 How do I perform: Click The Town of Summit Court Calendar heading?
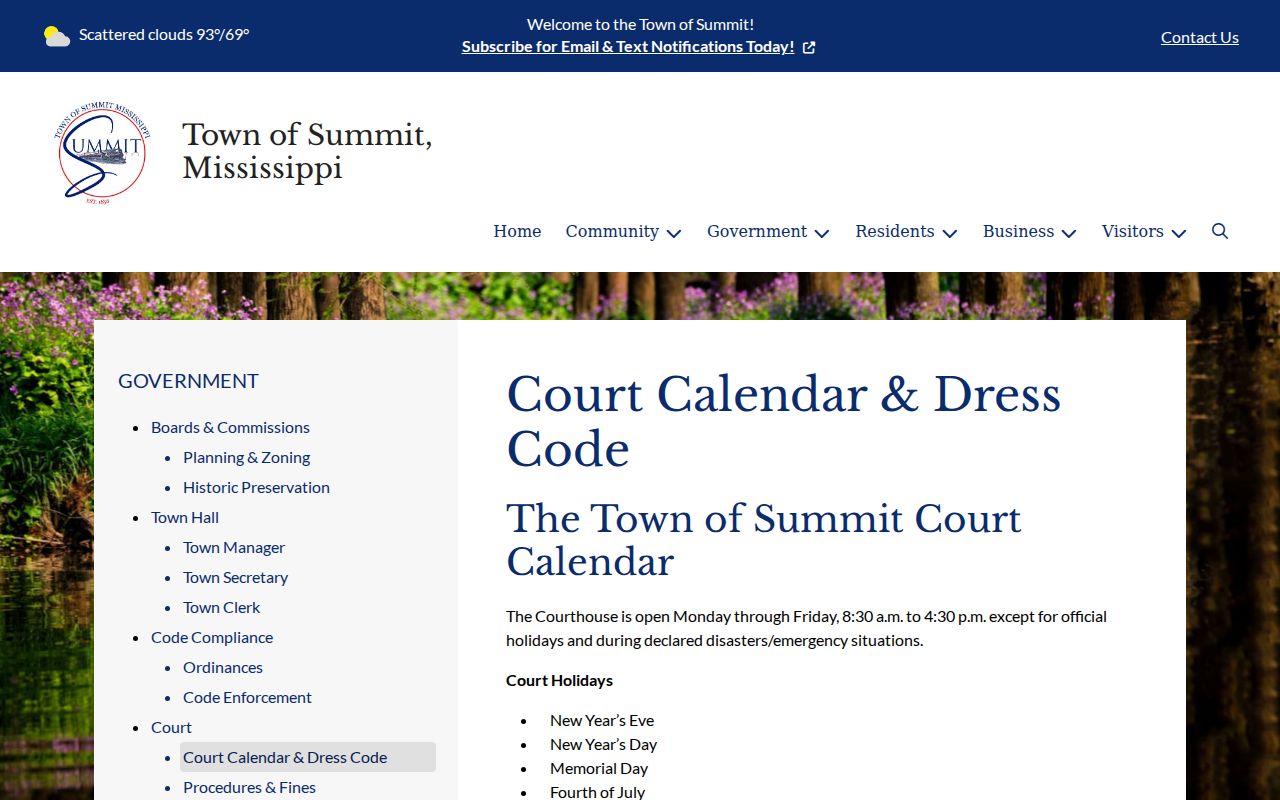coord(764,540)
